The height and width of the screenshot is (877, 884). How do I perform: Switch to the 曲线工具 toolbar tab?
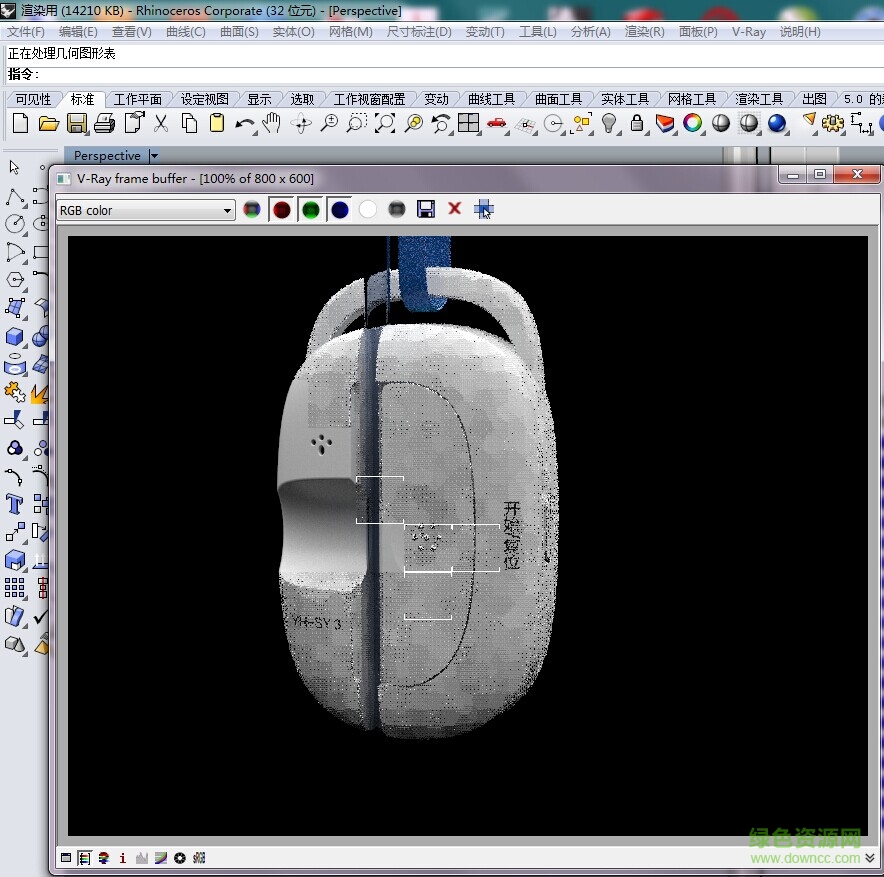[x=491, y=99]
